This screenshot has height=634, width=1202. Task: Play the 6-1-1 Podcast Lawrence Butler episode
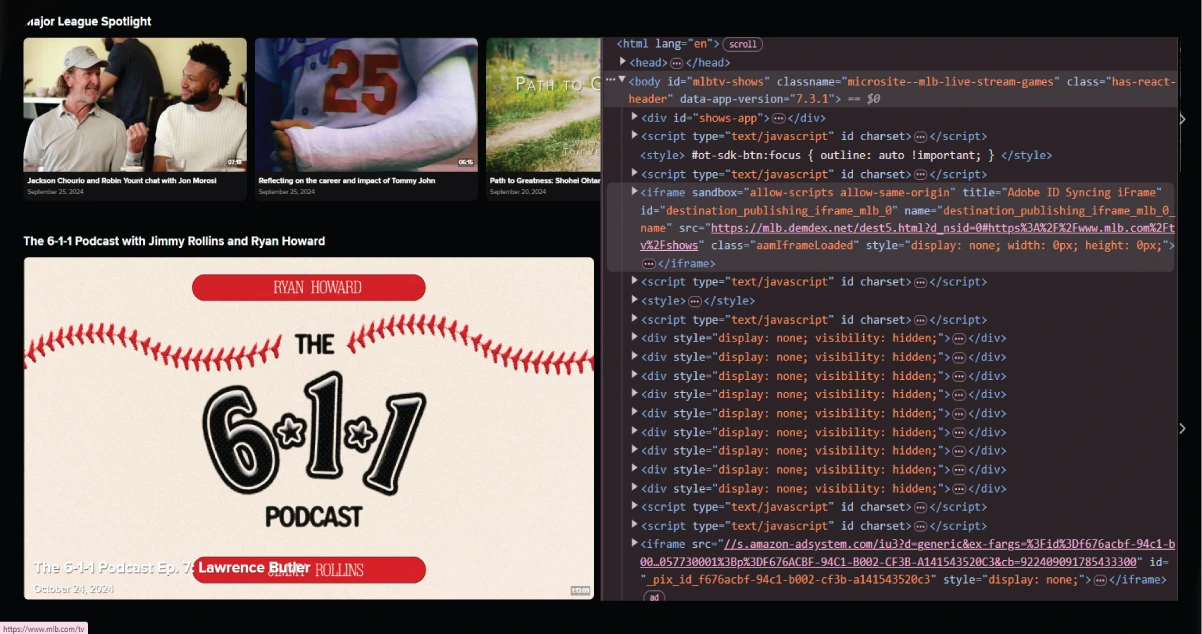(309, 428)
